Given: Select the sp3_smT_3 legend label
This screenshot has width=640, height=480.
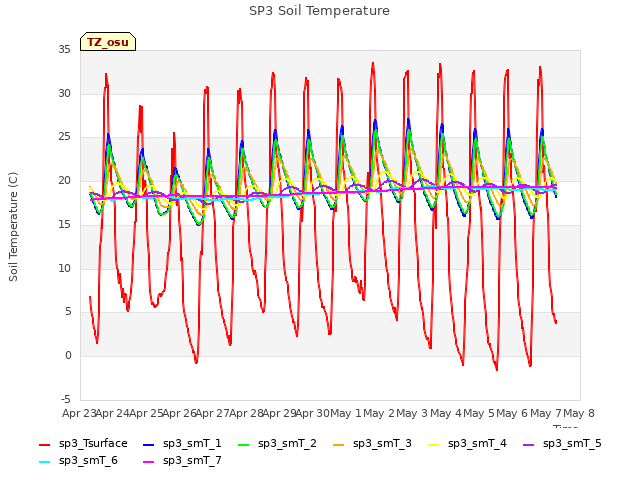Looking at the screenshot, I should click(382, 444).
